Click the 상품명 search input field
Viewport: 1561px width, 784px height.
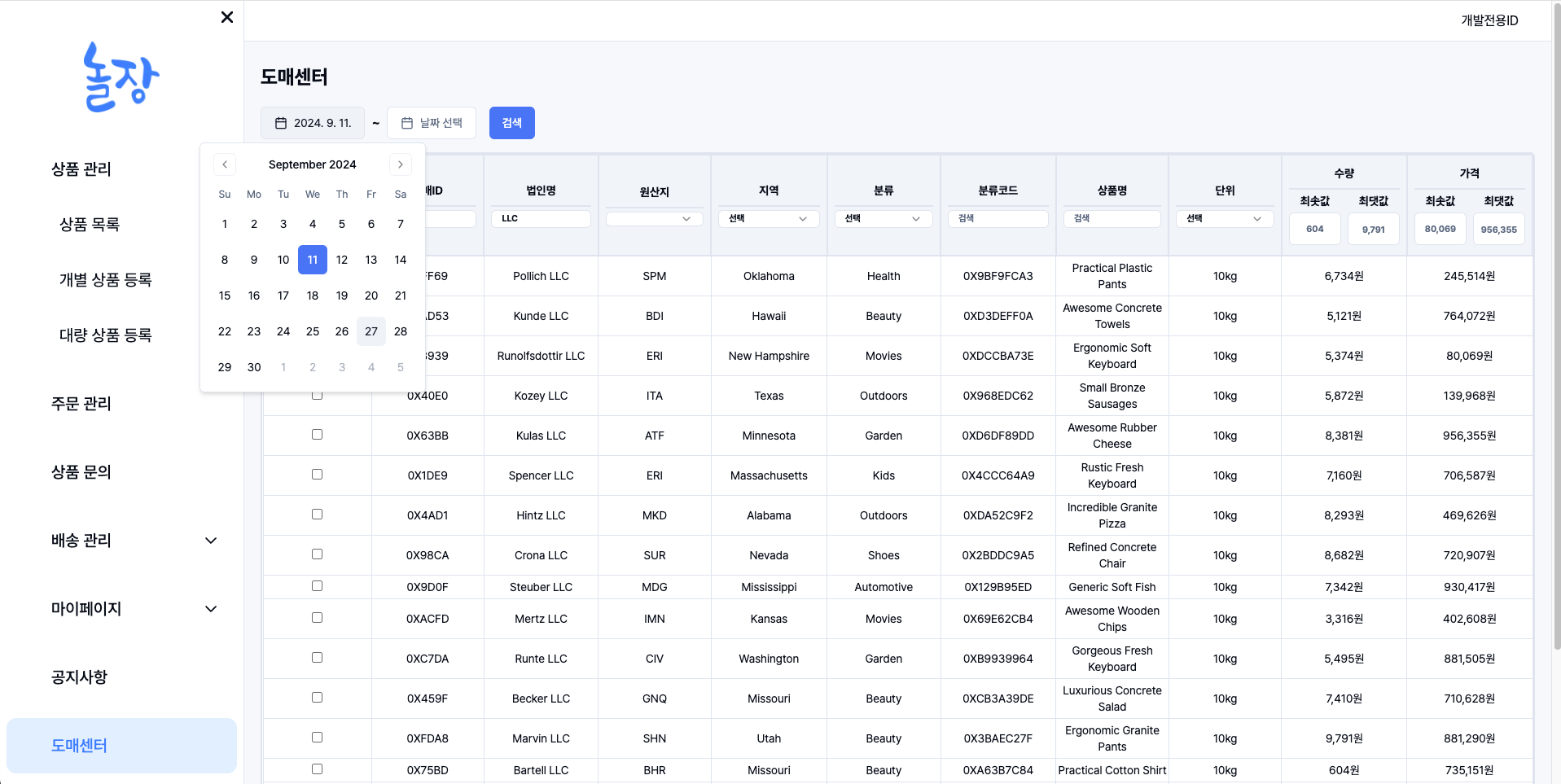pos(1112,219)
